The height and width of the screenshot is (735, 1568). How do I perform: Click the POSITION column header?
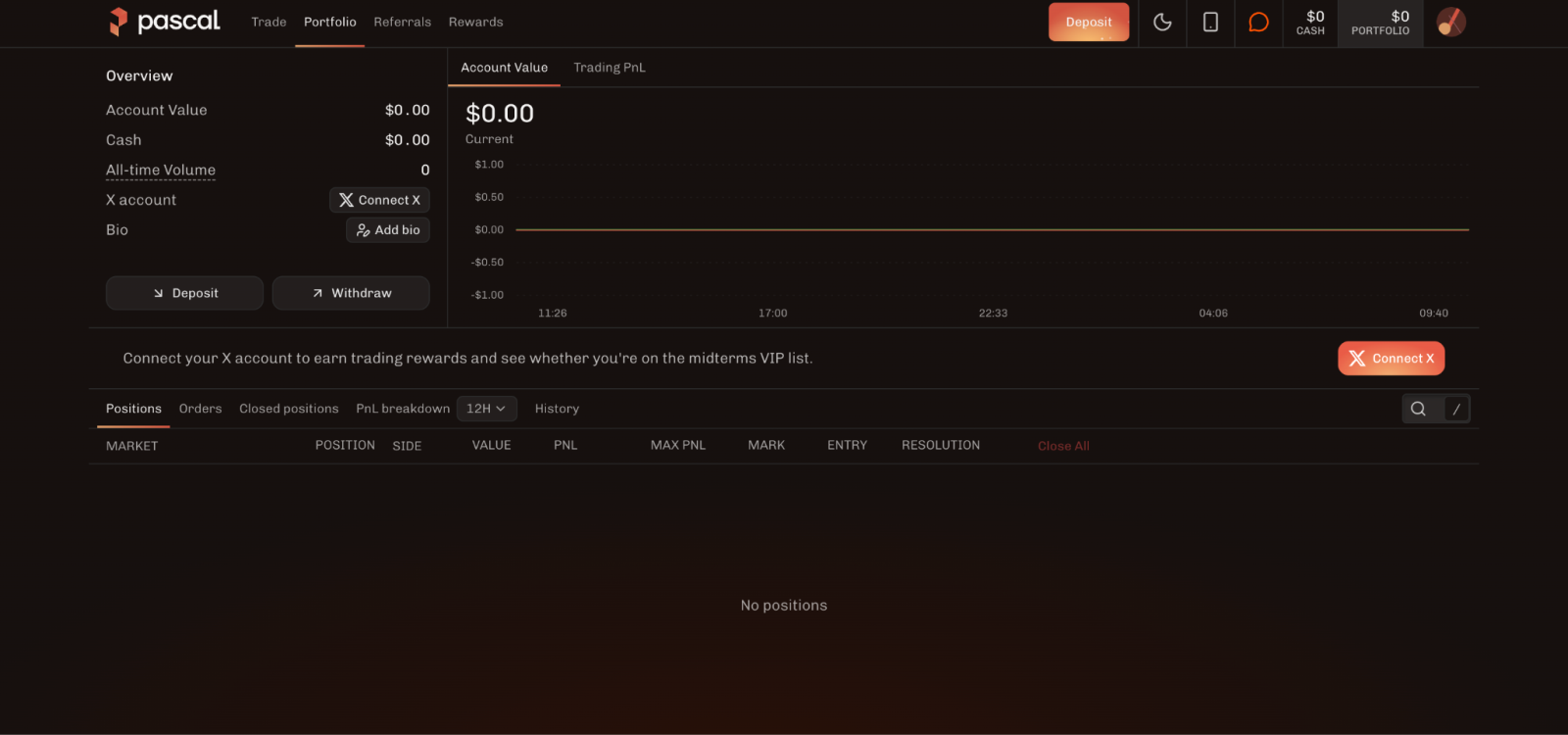[x=345, y=445]
